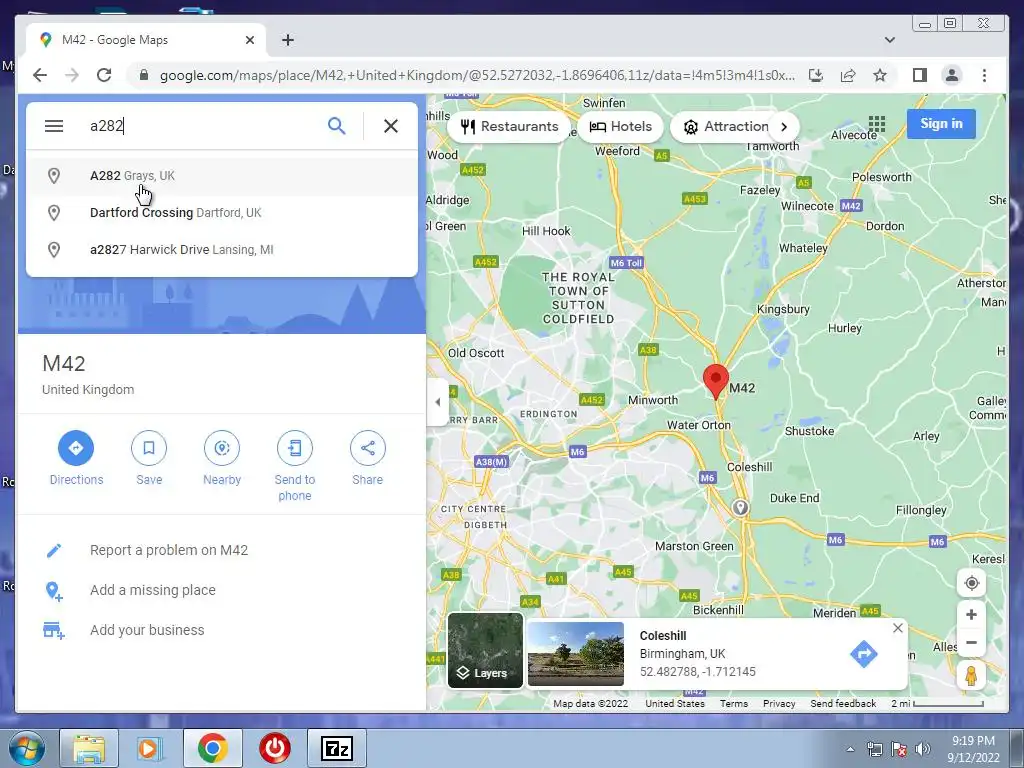The image size is (1024, 768).
Task: Open the Windows Start menu
Action: tap(26, 748)
